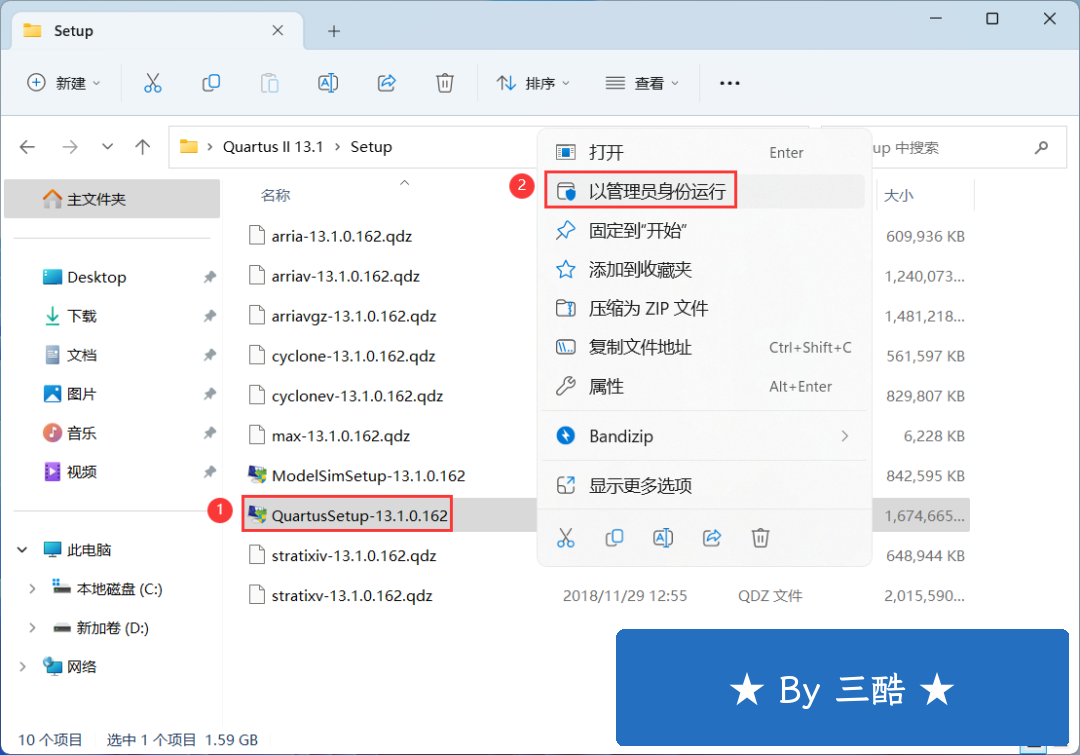The height and width of the screenshot is (755, 1080).
Task: Click the Quartus II 13.1 breadcrumb
Action: point(273,147)
